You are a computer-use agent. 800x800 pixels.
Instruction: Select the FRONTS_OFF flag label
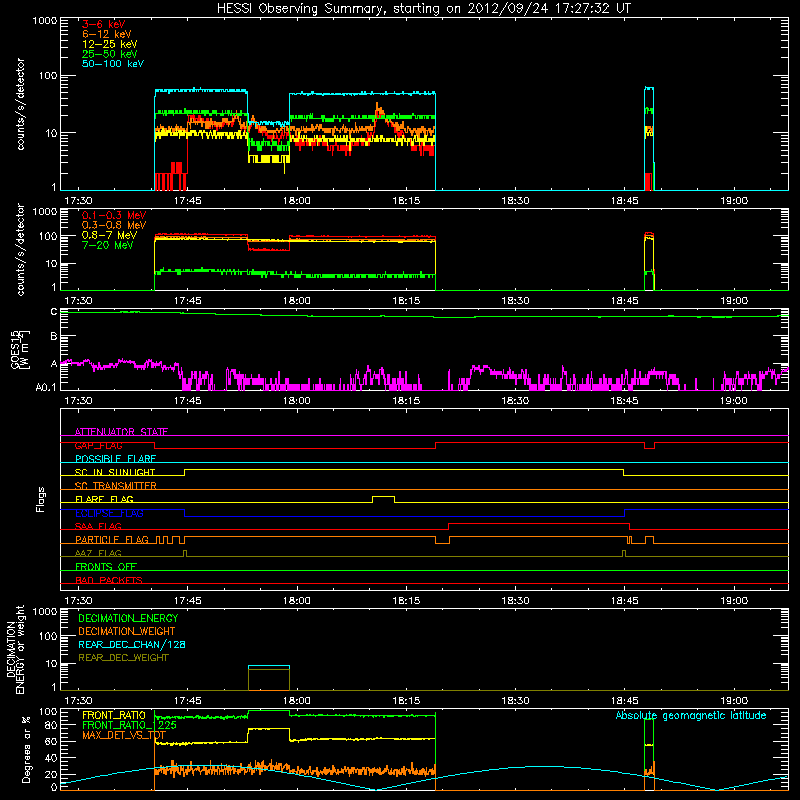coord(106,567)
